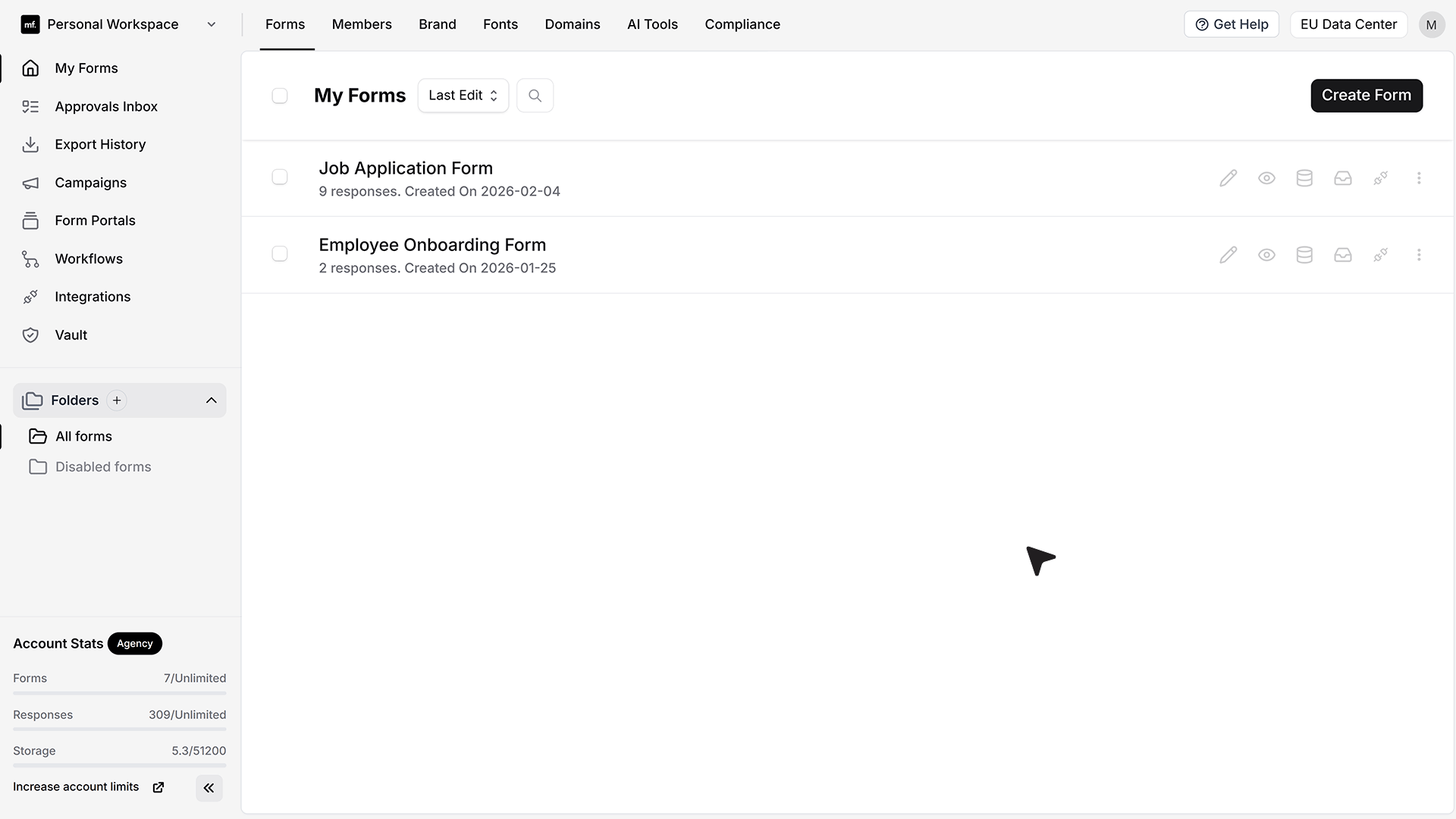Add a new folder with plus icon
1456x819 pixels.
click(x=117, y=400)
